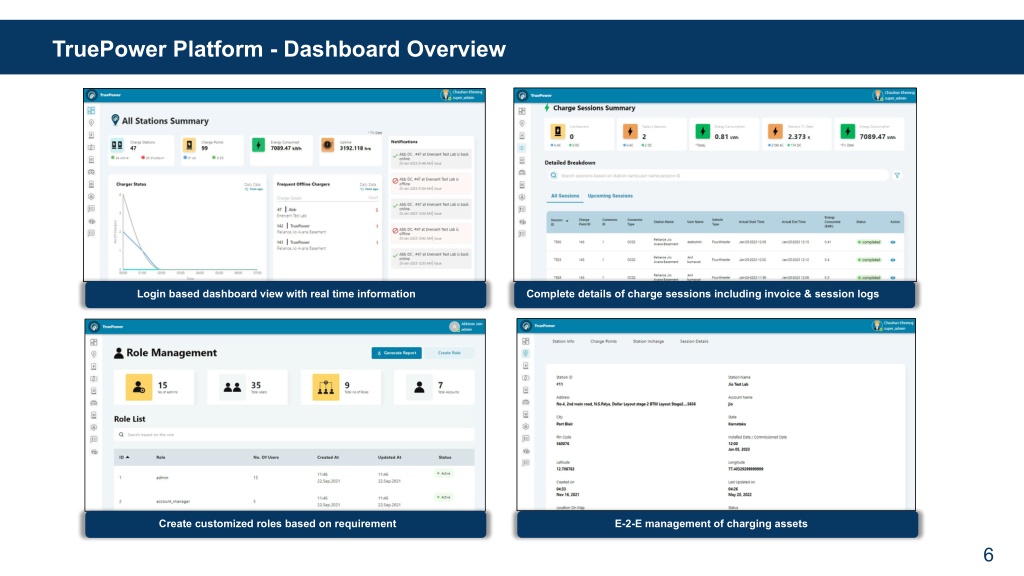The width and height of the screenshot is (1024, 576).
Task: Click the No of admins yellow icon
Action: coord(138,387)
